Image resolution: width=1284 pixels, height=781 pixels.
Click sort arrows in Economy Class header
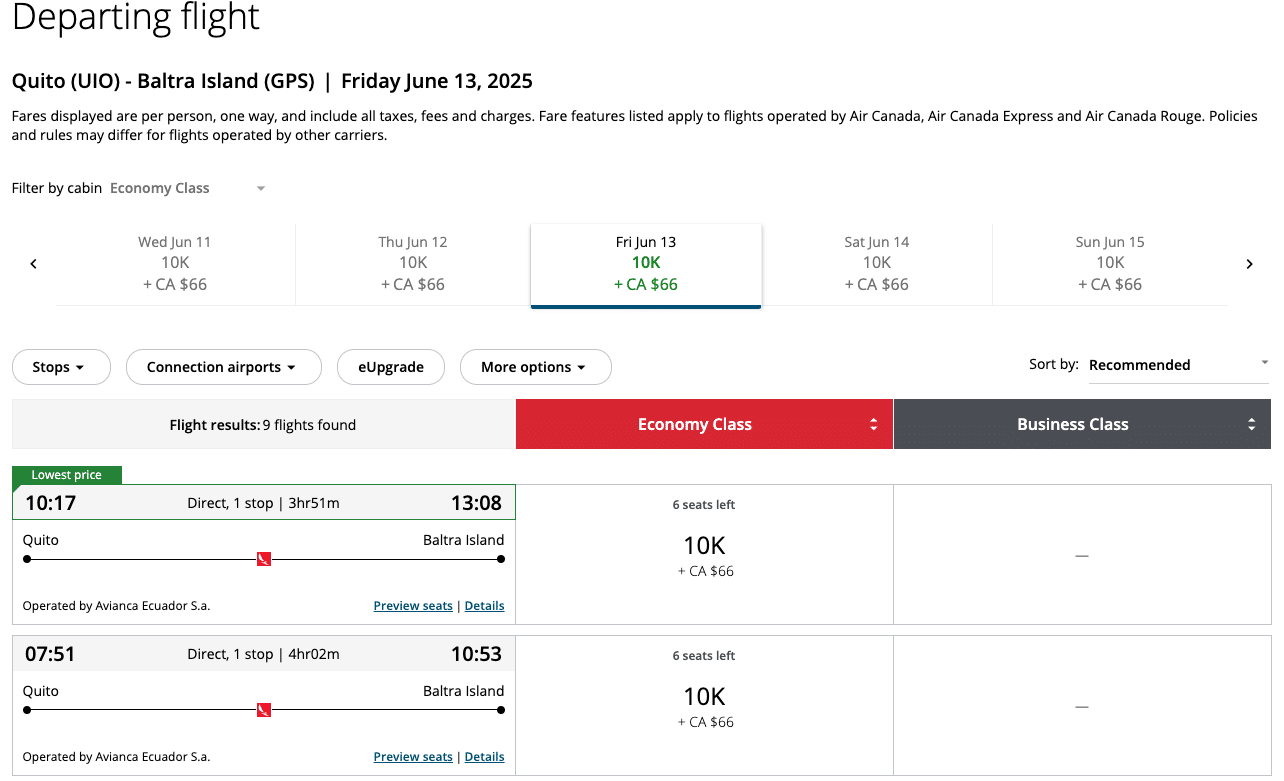(873, 425)
